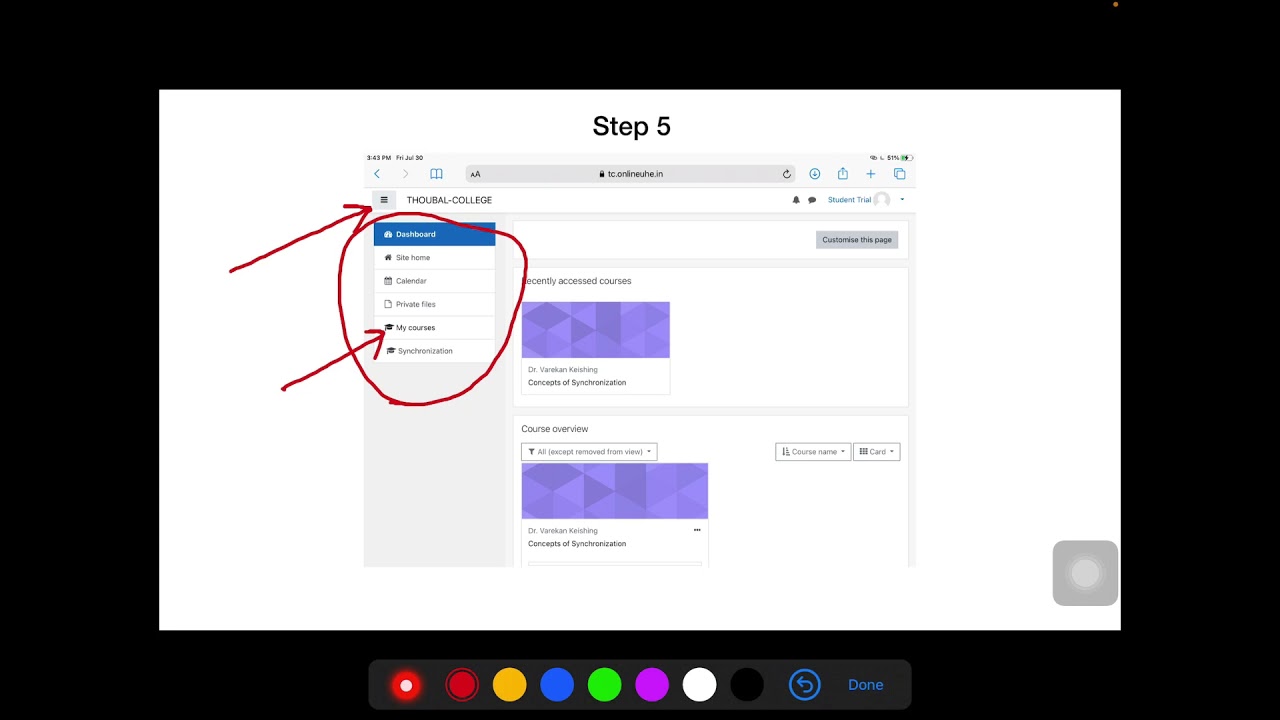Open the Synchronization course in sidebar

pos(434,351)
